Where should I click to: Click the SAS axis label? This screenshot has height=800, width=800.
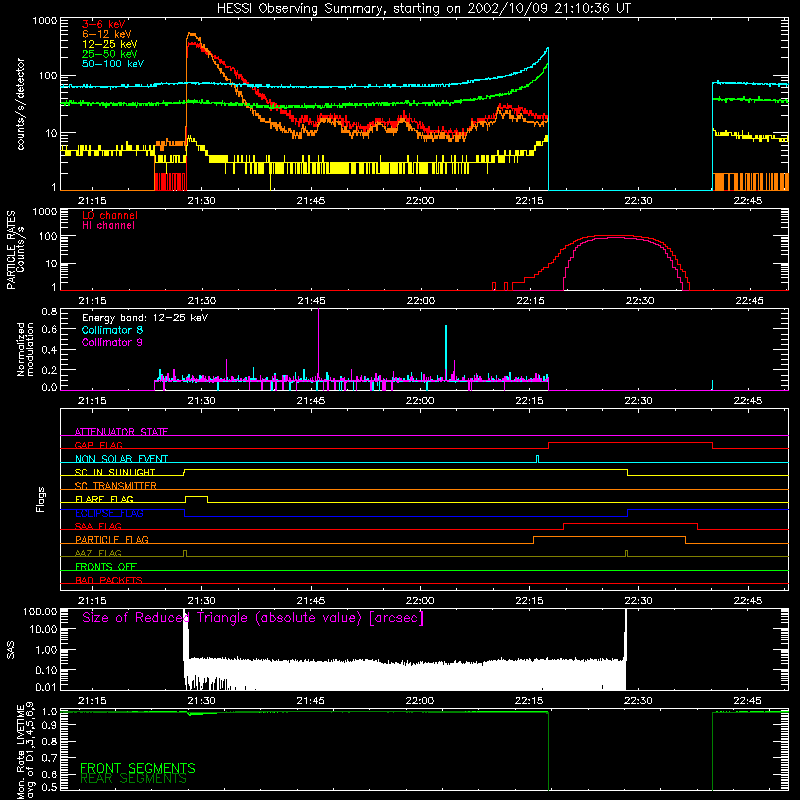[10, 650]
